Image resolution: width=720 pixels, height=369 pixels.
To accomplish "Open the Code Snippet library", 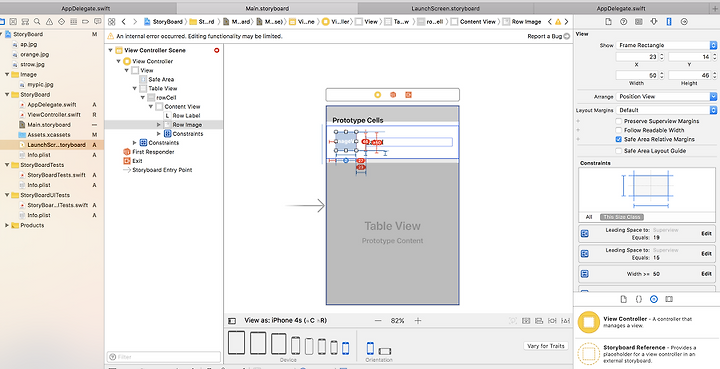I will [639, 299].
